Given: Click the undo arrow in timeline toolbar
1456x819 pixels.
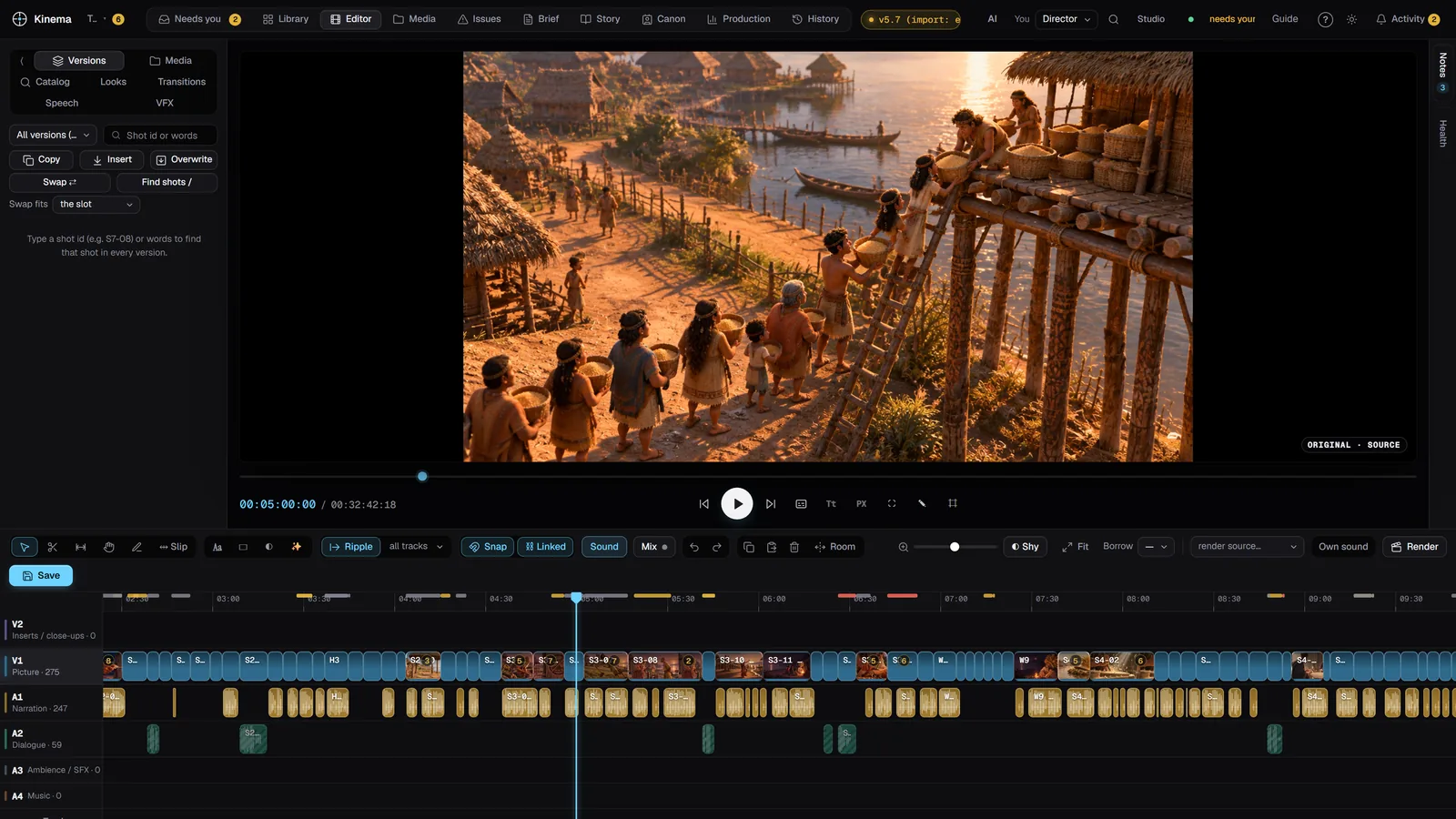Looking at the screenshot, I should click(x=694, y=547).
